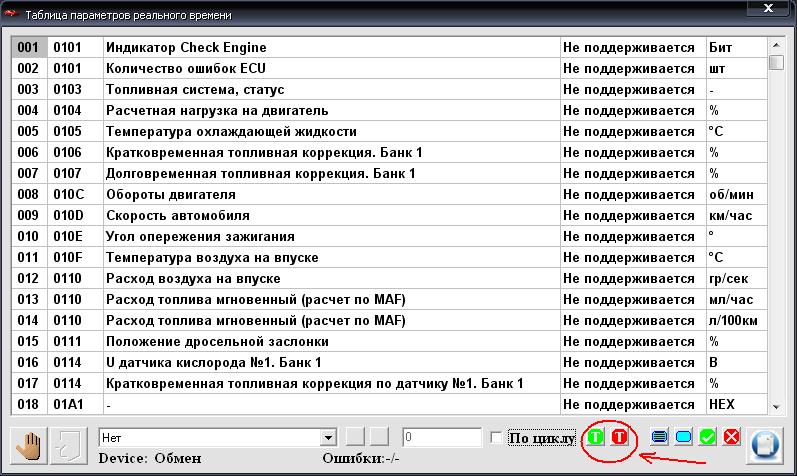Select row 'Скорость автомобиля'
The height and width of the screenshot is (476, 797).
pos(389,215)
